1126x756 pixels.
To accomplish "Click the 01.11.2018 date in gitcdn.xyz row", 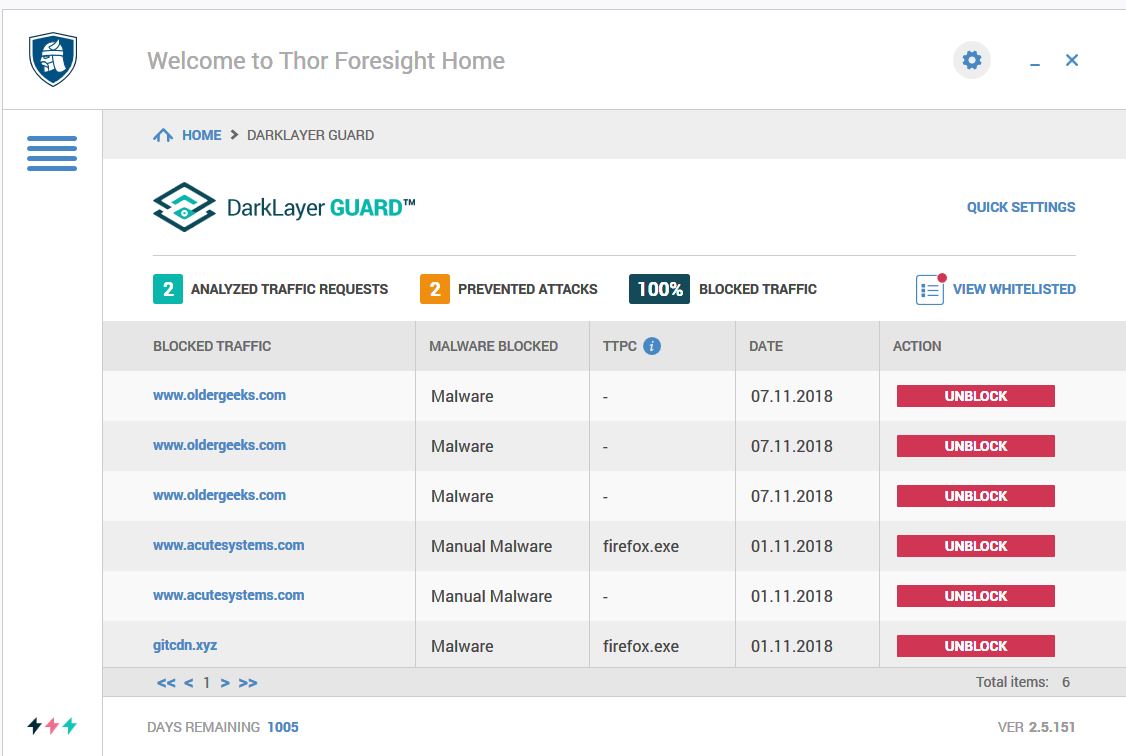I will coord(791,646).
